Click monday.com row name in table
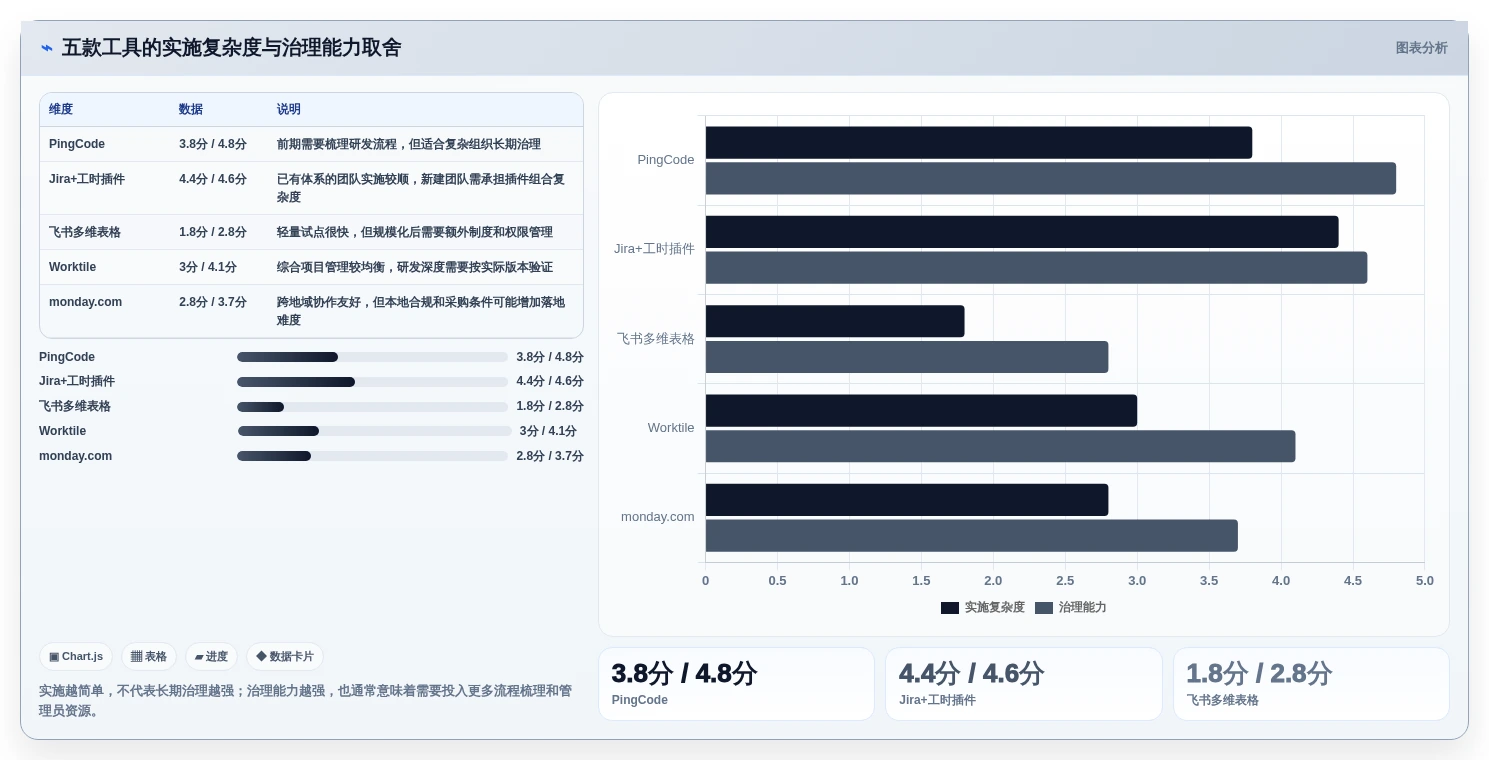 point(85,302)
